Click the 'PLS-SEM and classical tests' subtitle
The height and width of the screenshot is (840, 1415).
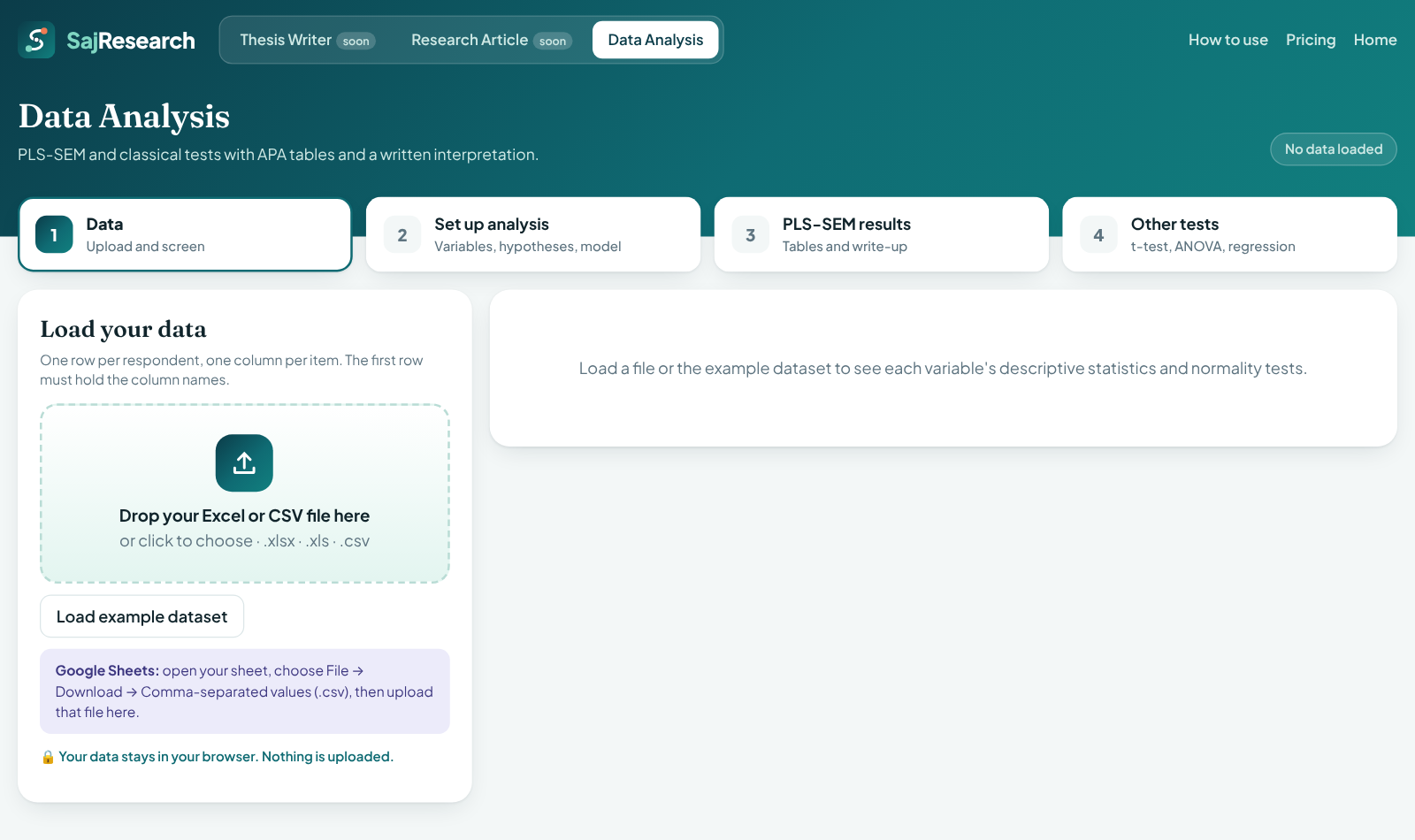tap(278, 155)
